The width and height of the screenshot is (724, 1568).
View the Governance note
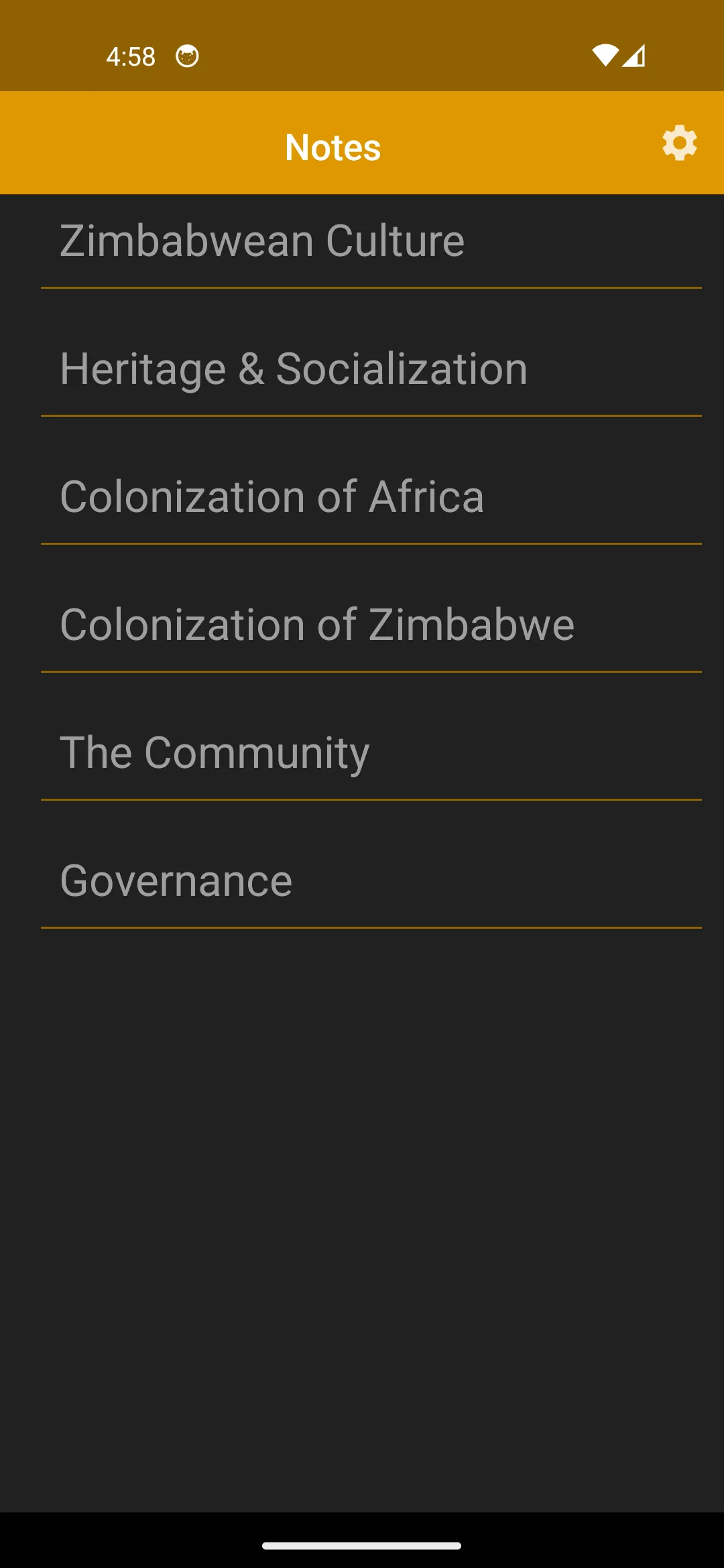(371, 880)
